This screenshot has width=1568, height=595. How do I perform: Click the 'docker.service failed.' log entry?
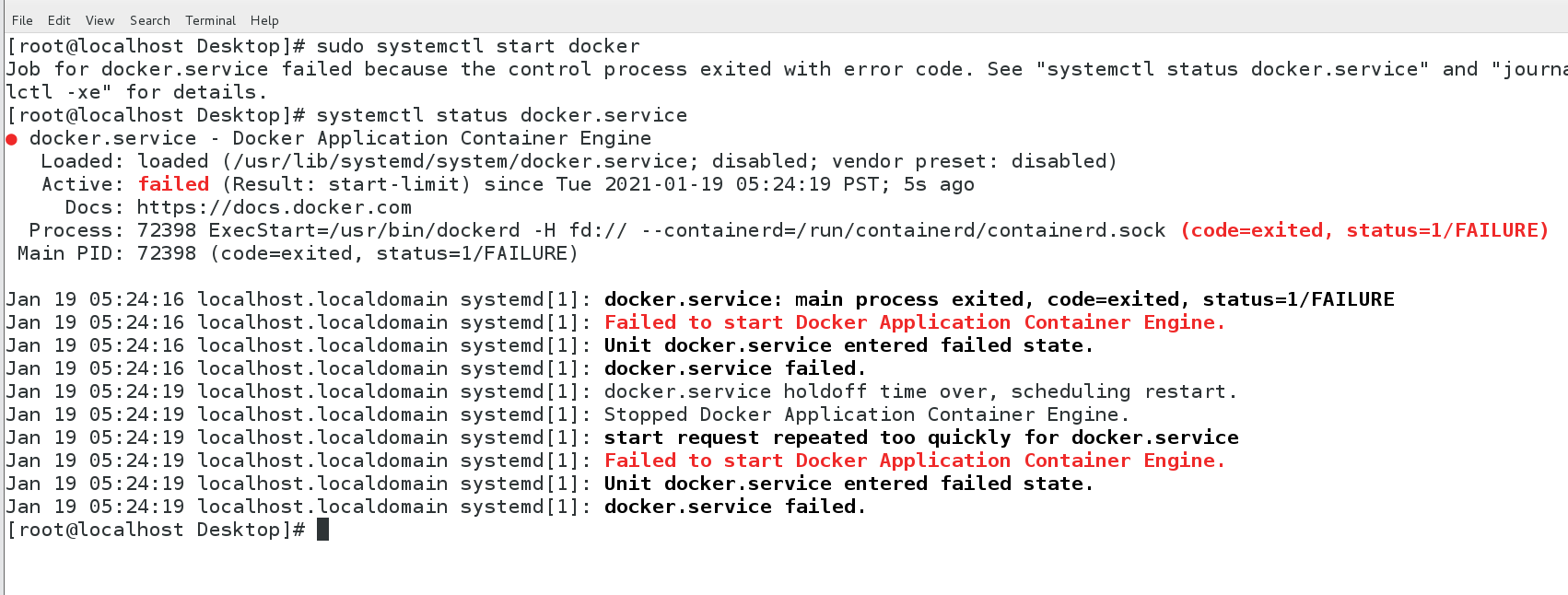point(732,506)
